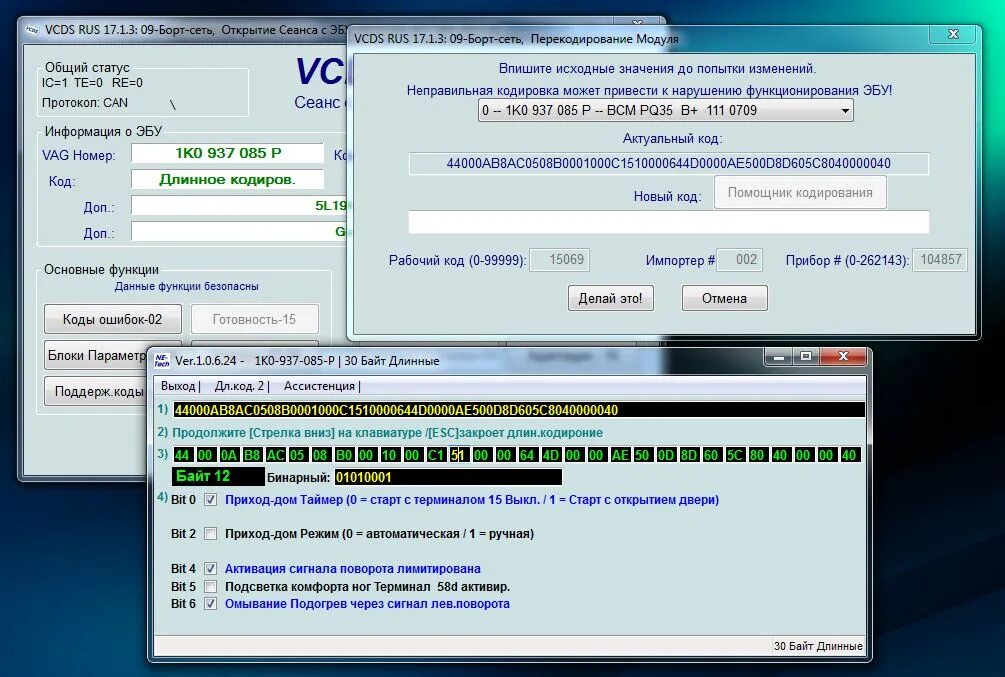The width and height of the screenshot is (1005, 677).
Task: Tick the Bit 0 Приход-дом Таймер checkbox
Action: point(210,500)
